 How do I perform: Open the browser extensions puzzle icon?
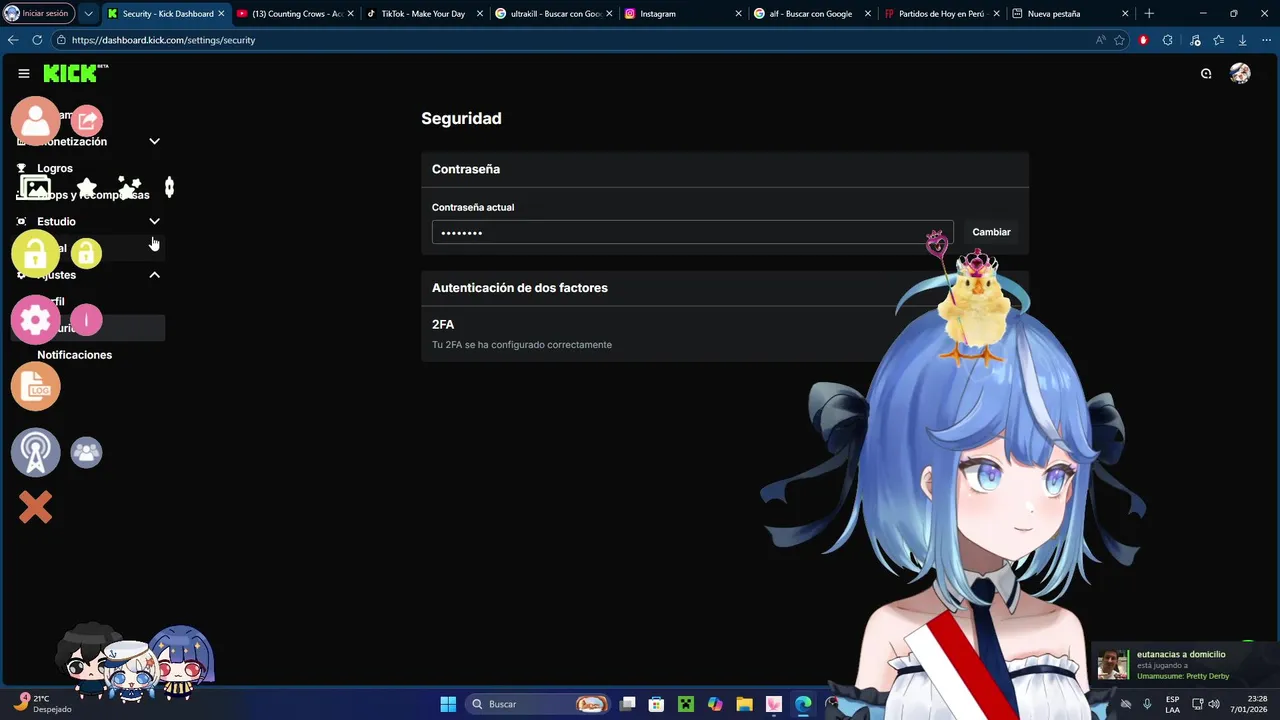[1168, 40]
